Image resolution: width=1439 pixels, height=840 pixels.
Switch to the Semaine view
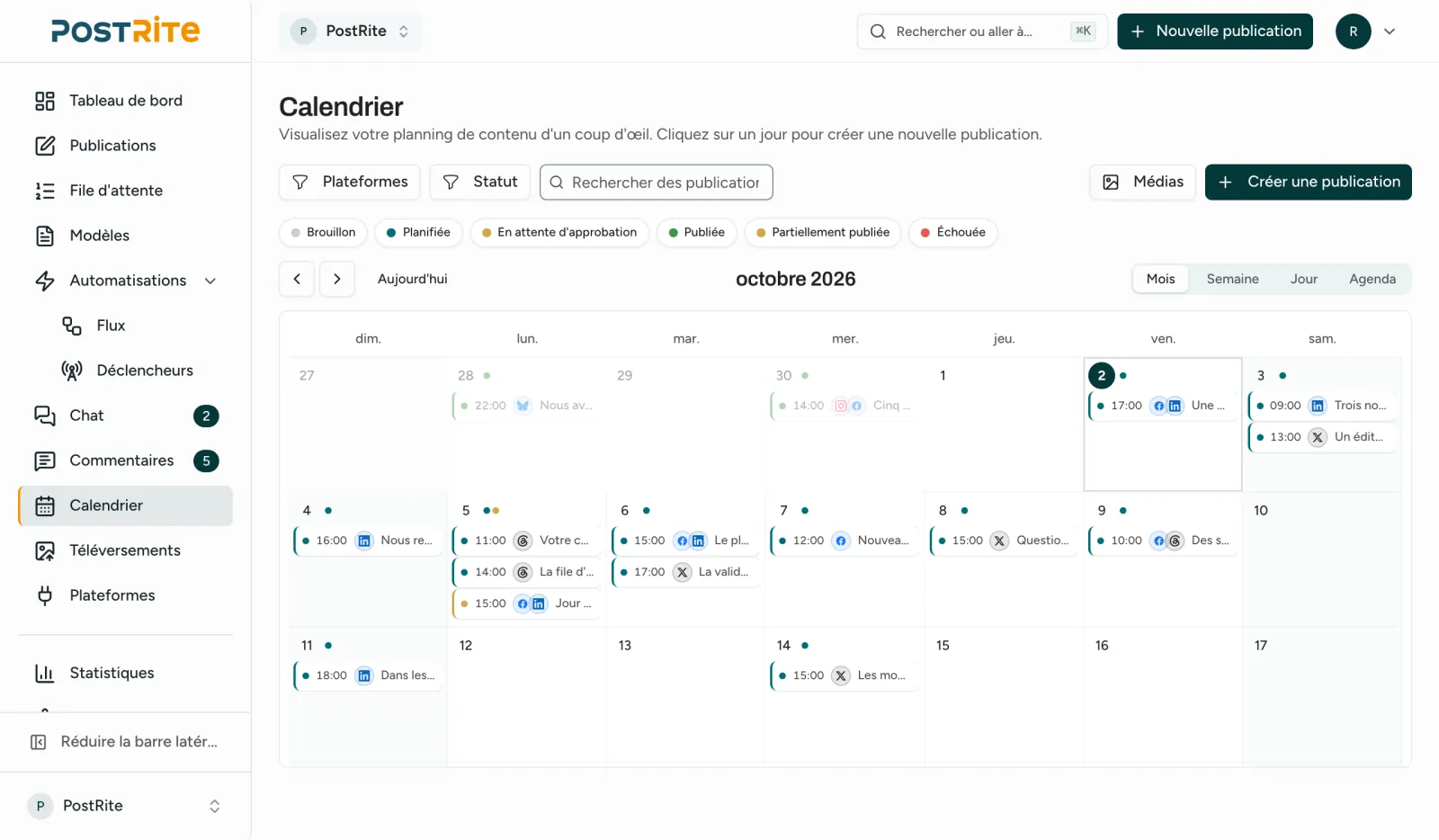(1233, 279)
